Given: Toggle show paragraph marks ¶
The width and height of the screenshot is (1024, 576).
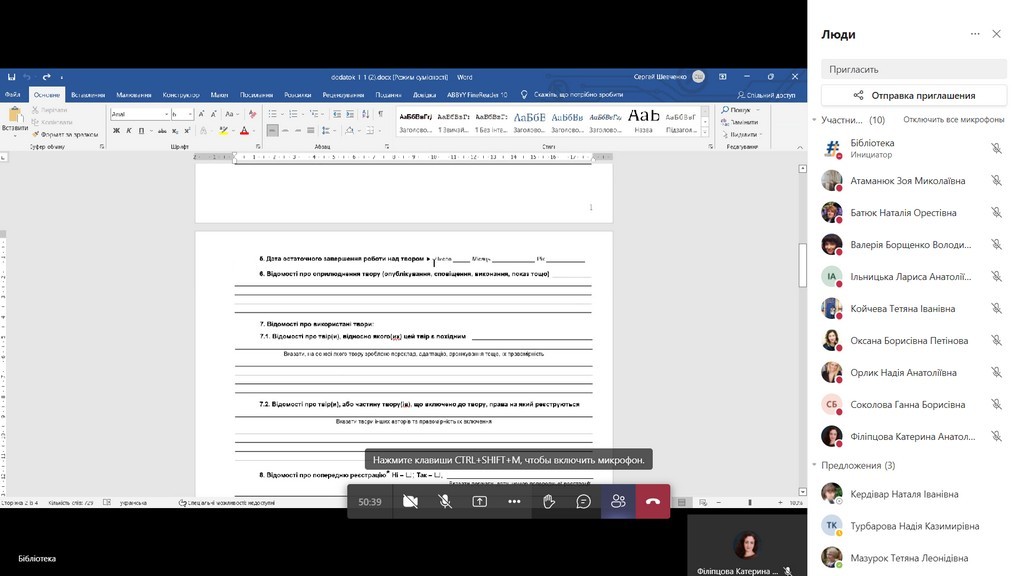Looking at the screenshot, I should 381,114.
